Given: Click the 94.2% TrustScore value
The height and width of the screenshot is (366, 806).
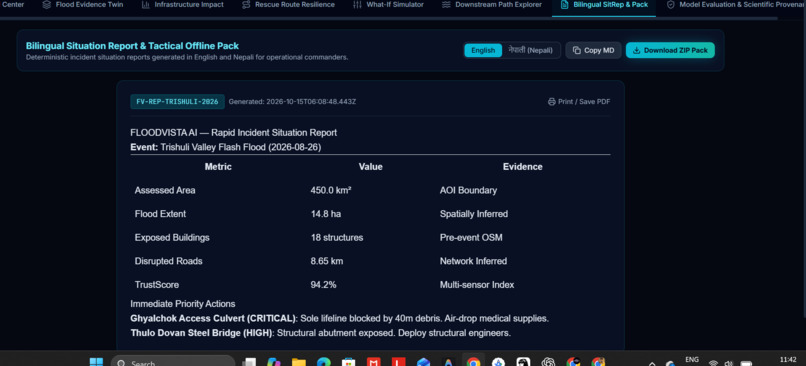Looking at the screenshot, I should (x=323, y=285).
